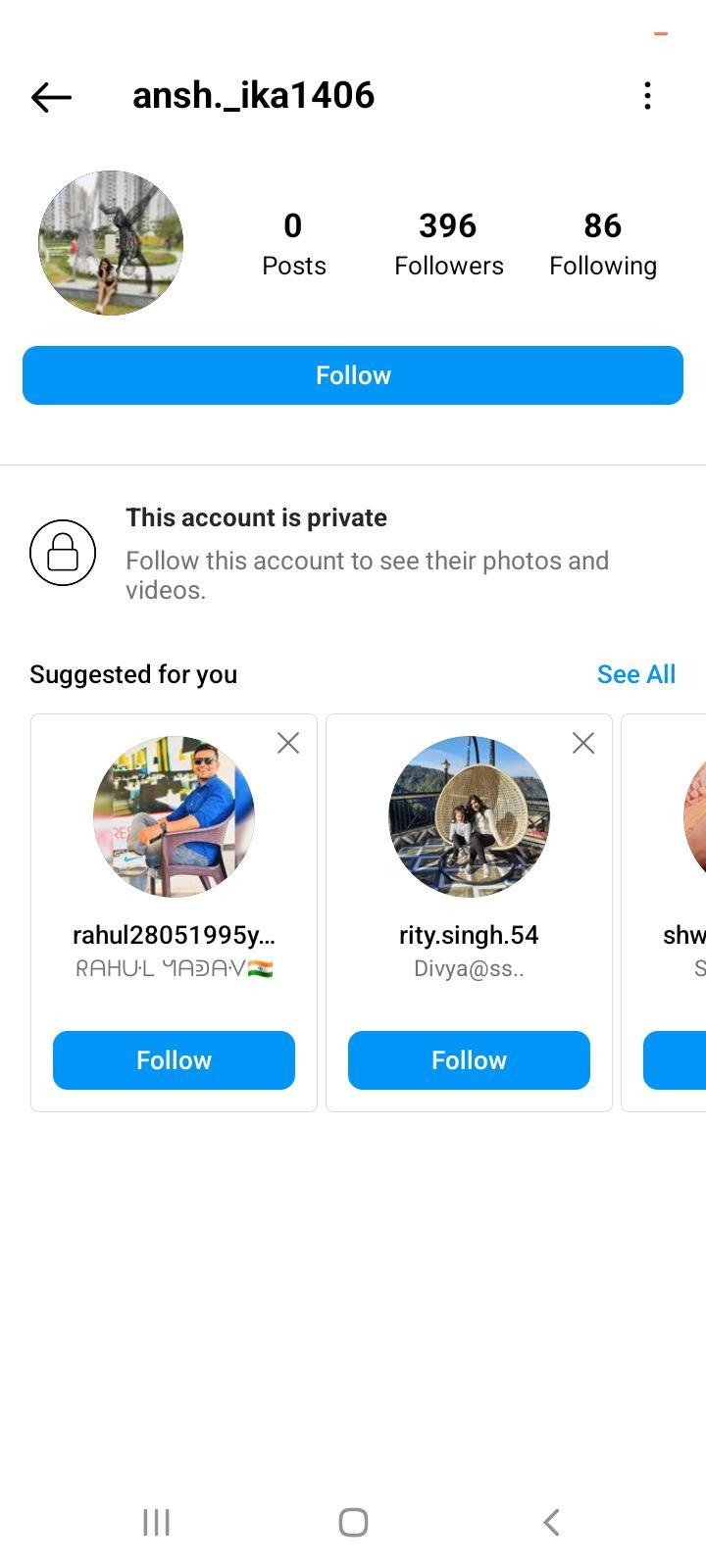Open the See All suggestions link

pyautogui.click(x=635, y=674)
